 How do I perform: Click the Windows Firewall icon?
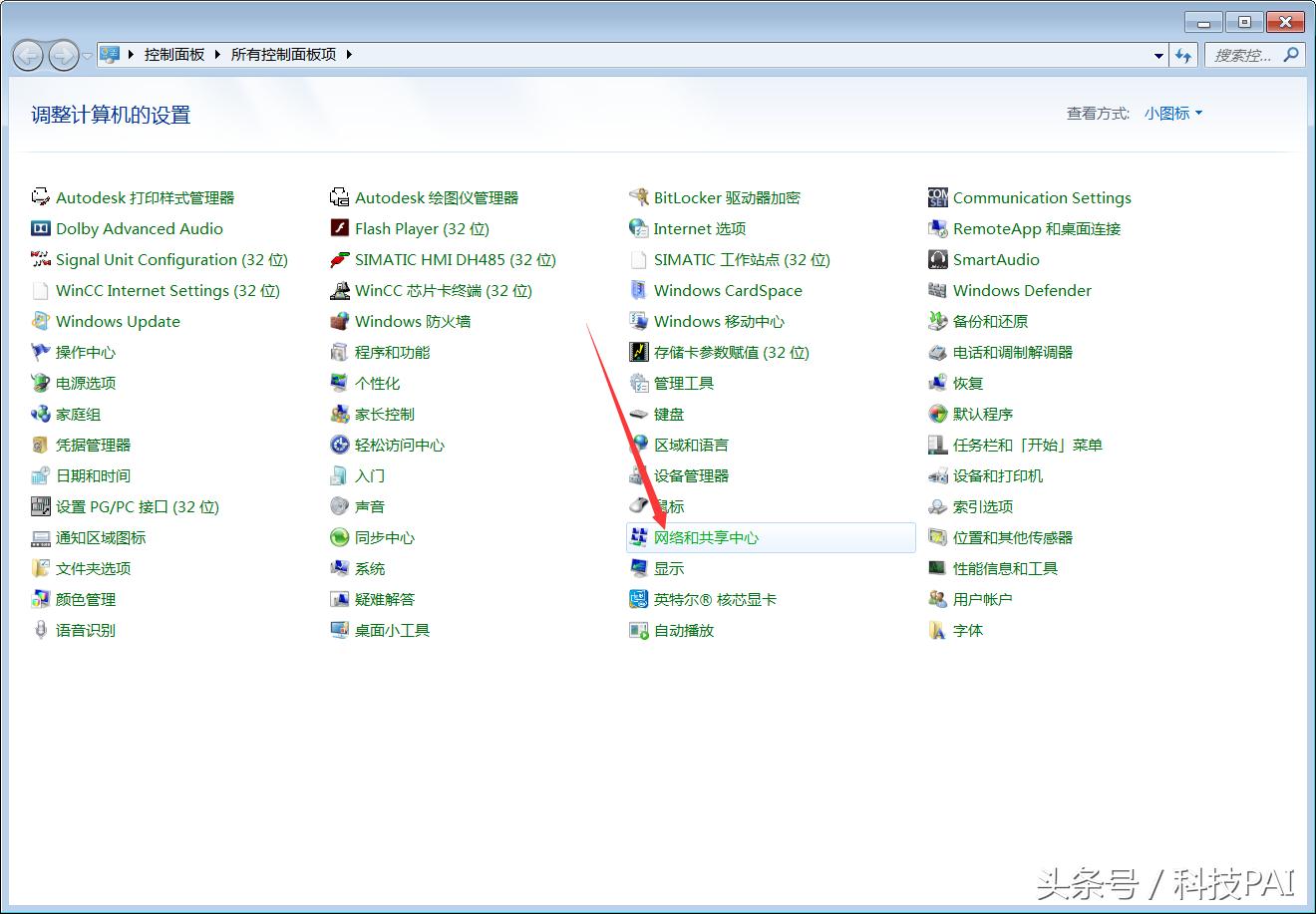339,321
